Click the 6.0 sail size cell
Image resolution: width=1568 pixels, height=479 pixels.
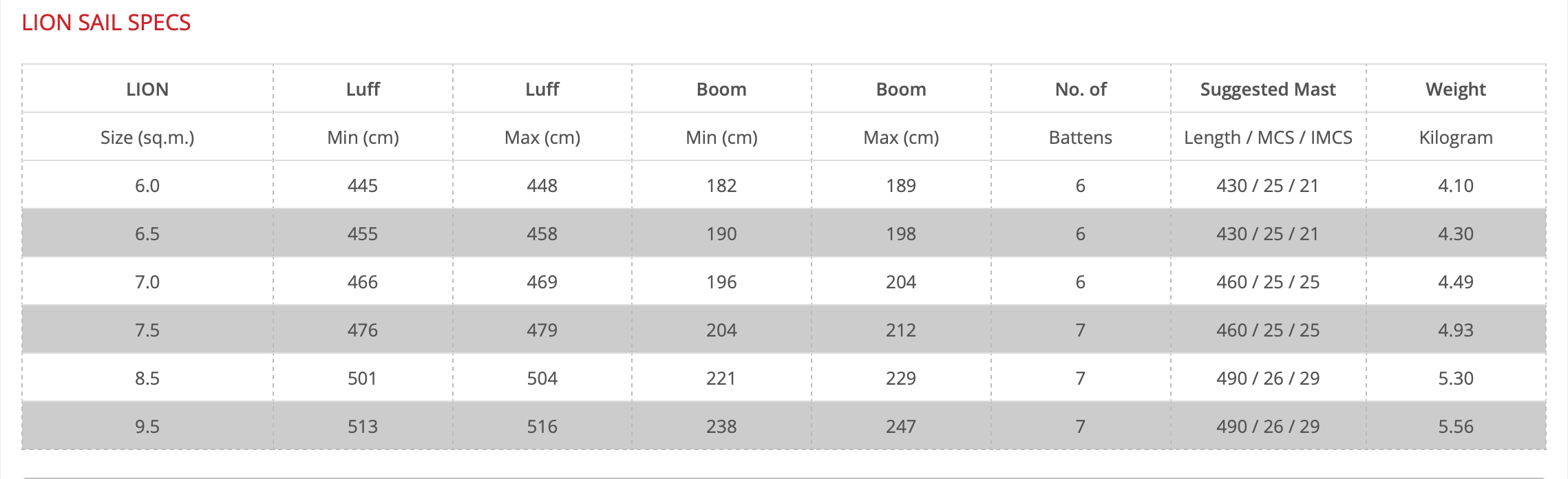(147, 186)
